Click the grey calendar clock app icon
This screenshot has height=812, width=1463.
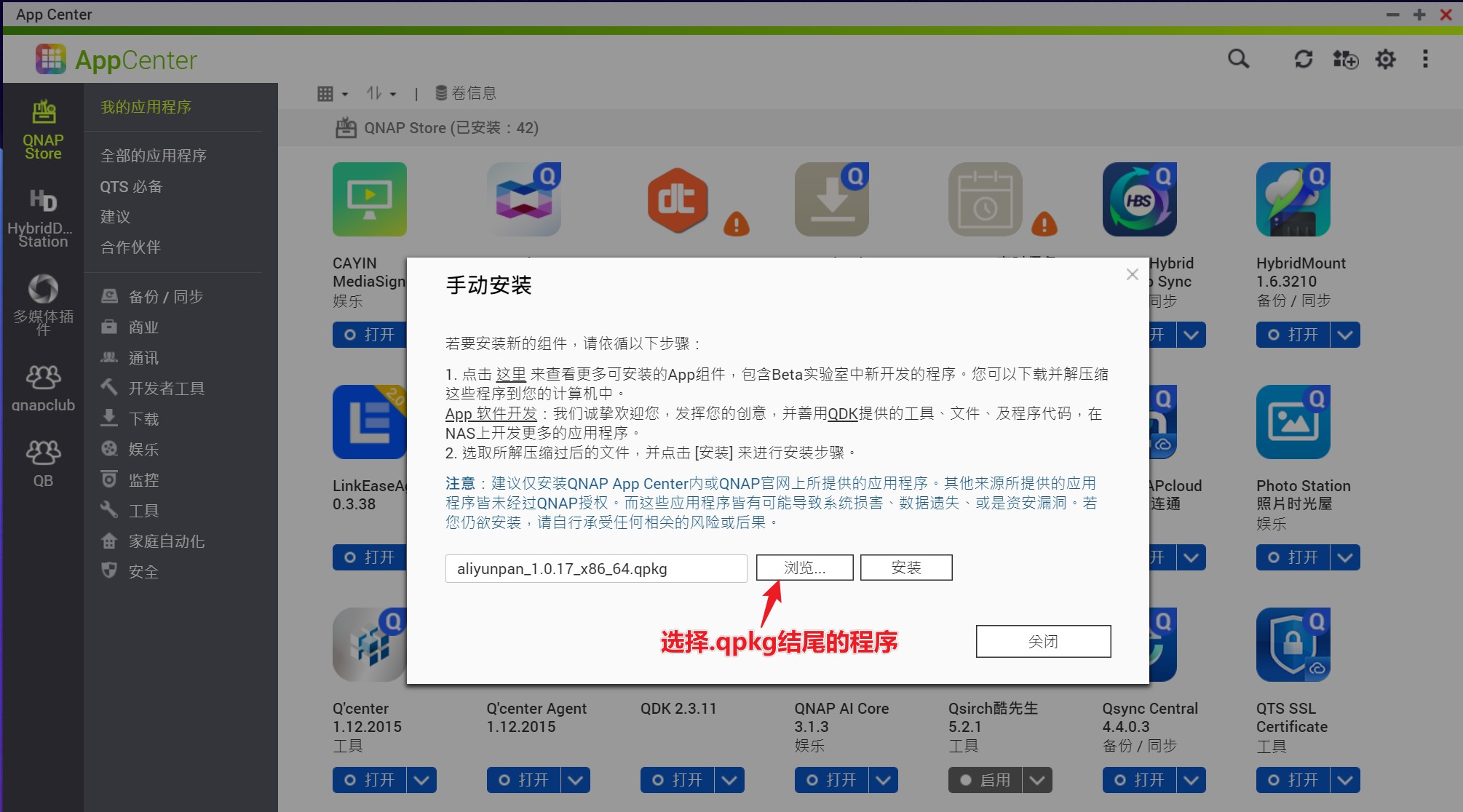coord(986,199)
